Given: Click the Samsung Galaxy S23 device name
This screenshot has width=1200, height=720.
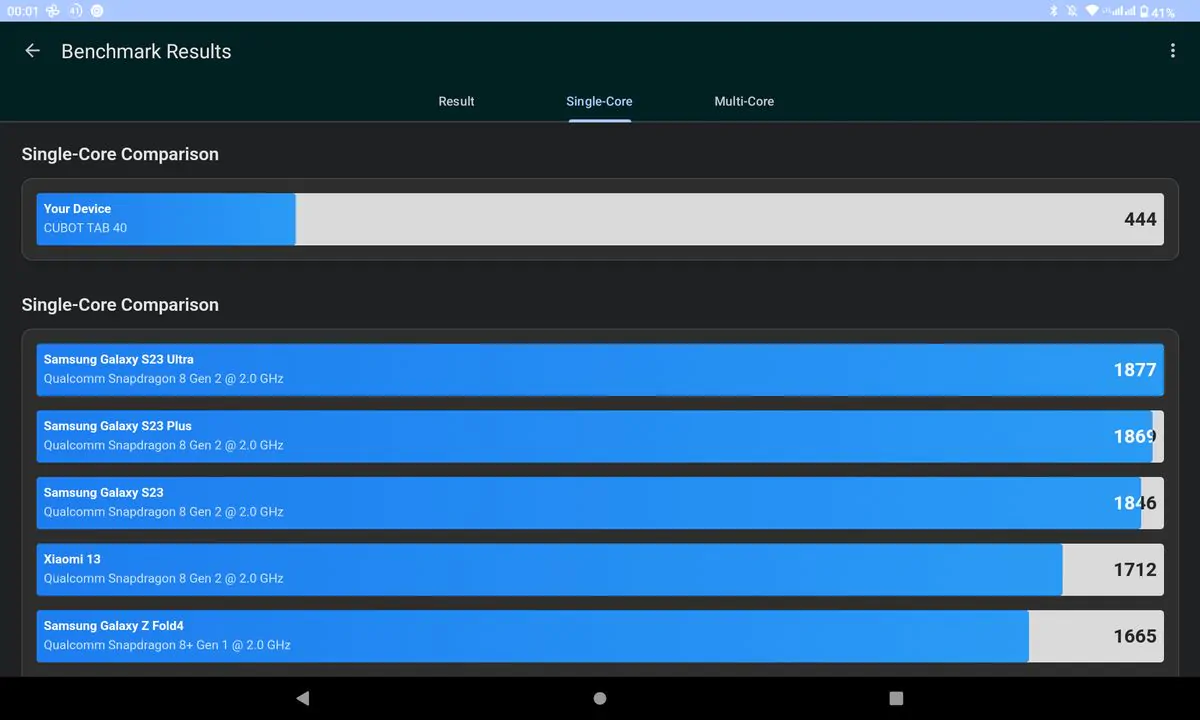Looking at the screenshot, I should (x=103, y=493).
